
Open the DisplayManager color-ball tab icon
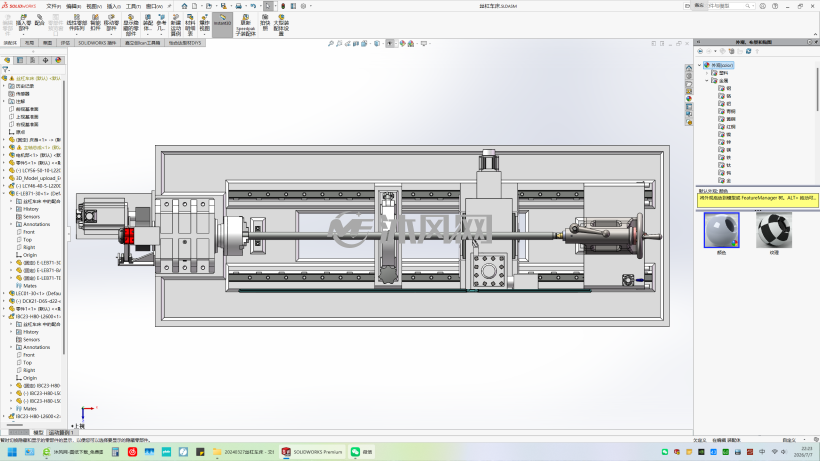(58, 60)
